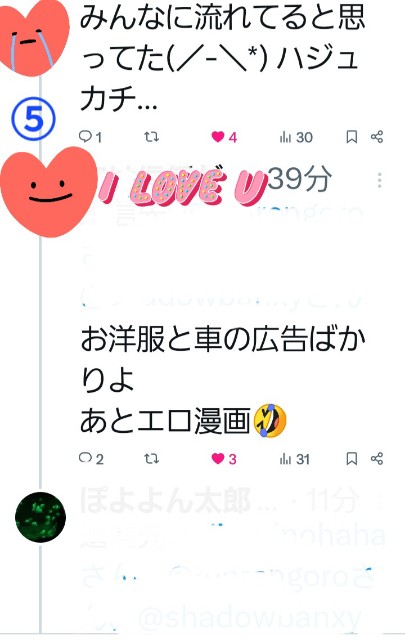This screenshot has height=640, width=405.
Task: Bookmark the エロ漫画 tweet
Action: (352, 459)
